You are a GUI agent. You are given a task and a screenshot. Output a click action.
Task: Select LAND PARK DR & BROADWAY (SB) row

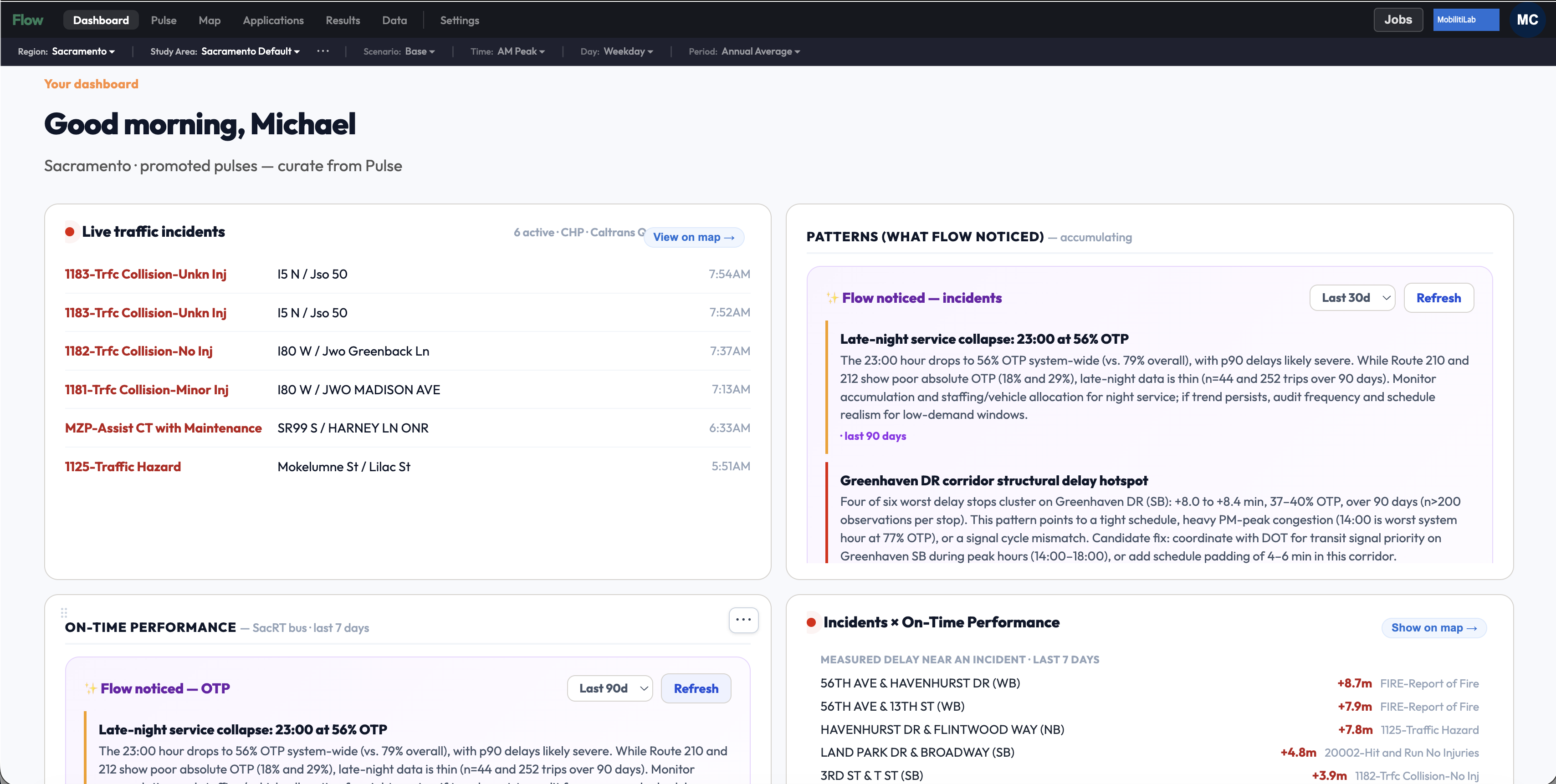click(x=1150, y=753)
